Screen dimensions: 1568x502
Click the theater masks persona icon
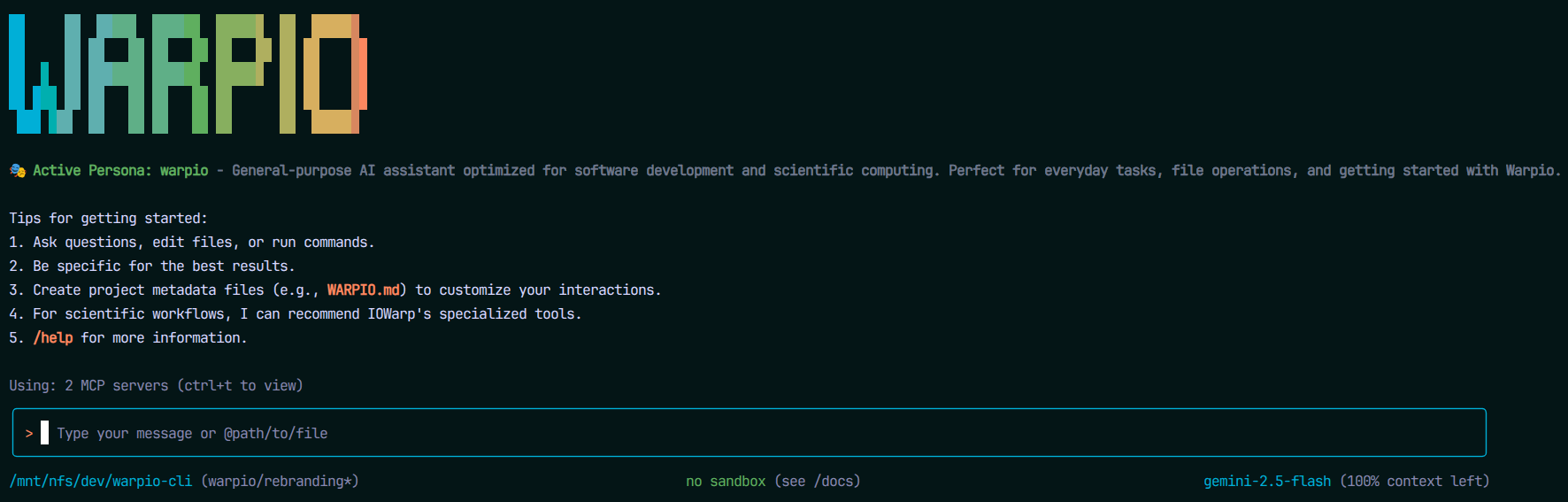[x=17, y=171]
